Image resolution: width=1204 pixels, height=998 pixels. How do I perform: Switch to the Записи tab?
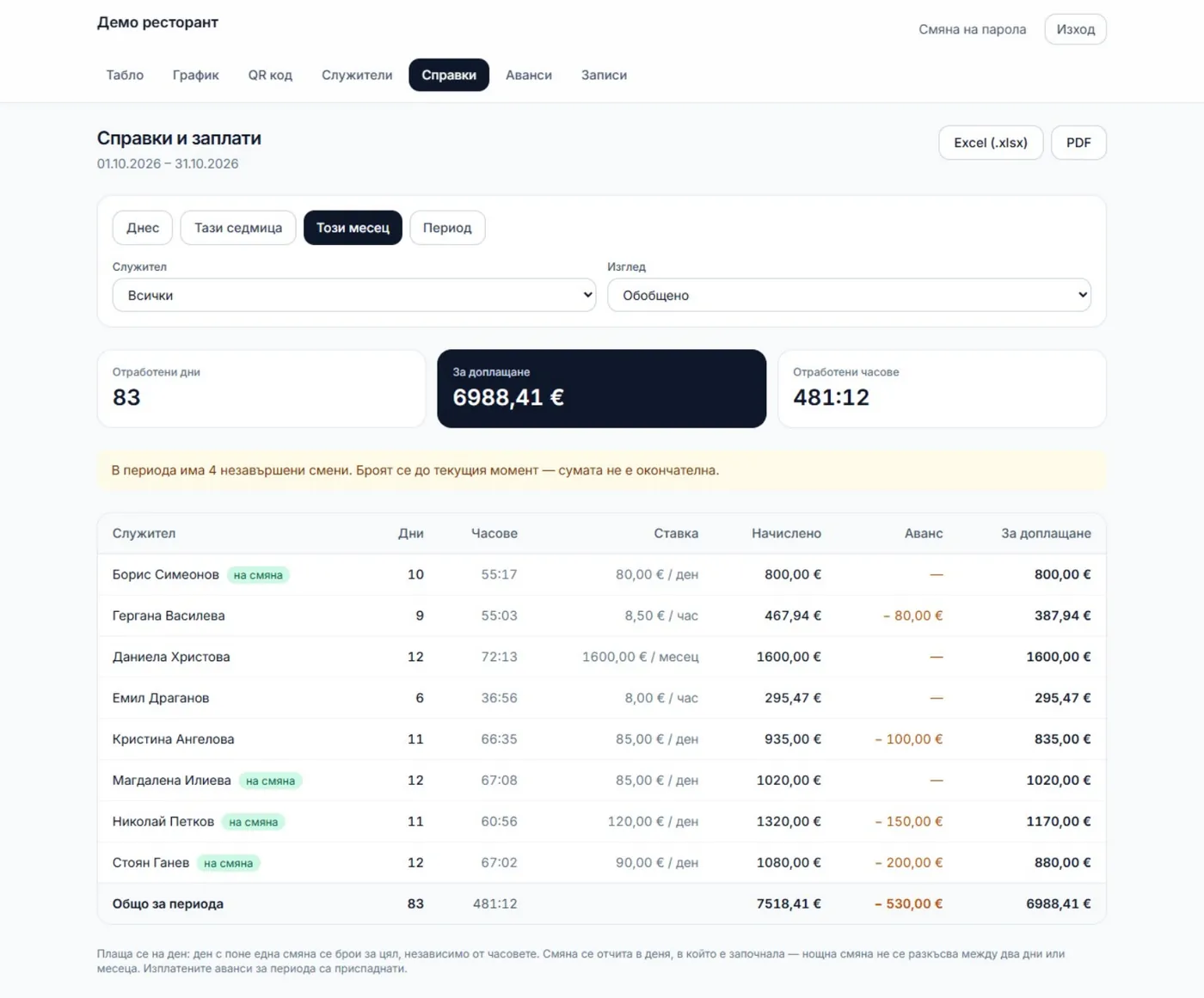[x=604, y=75]
